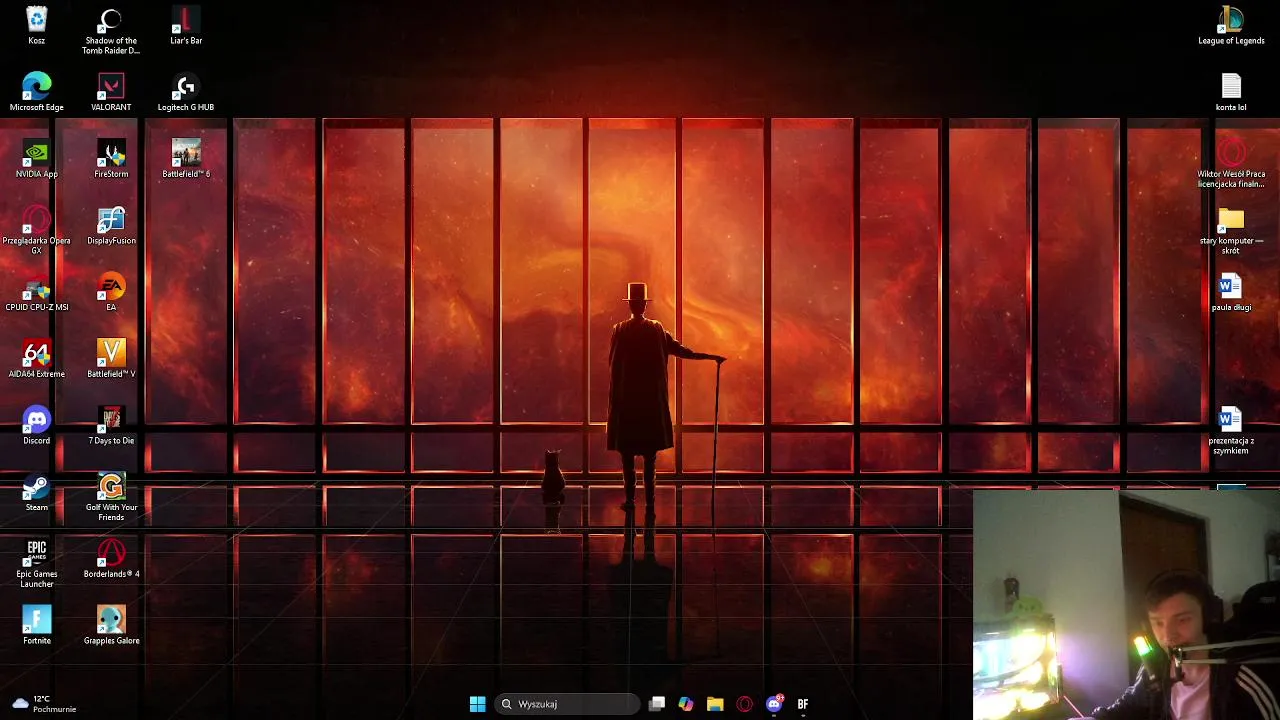This screenshot has width=1280, height=720.
Task: Select the VALORANT desktop icon
Action: 111,92
